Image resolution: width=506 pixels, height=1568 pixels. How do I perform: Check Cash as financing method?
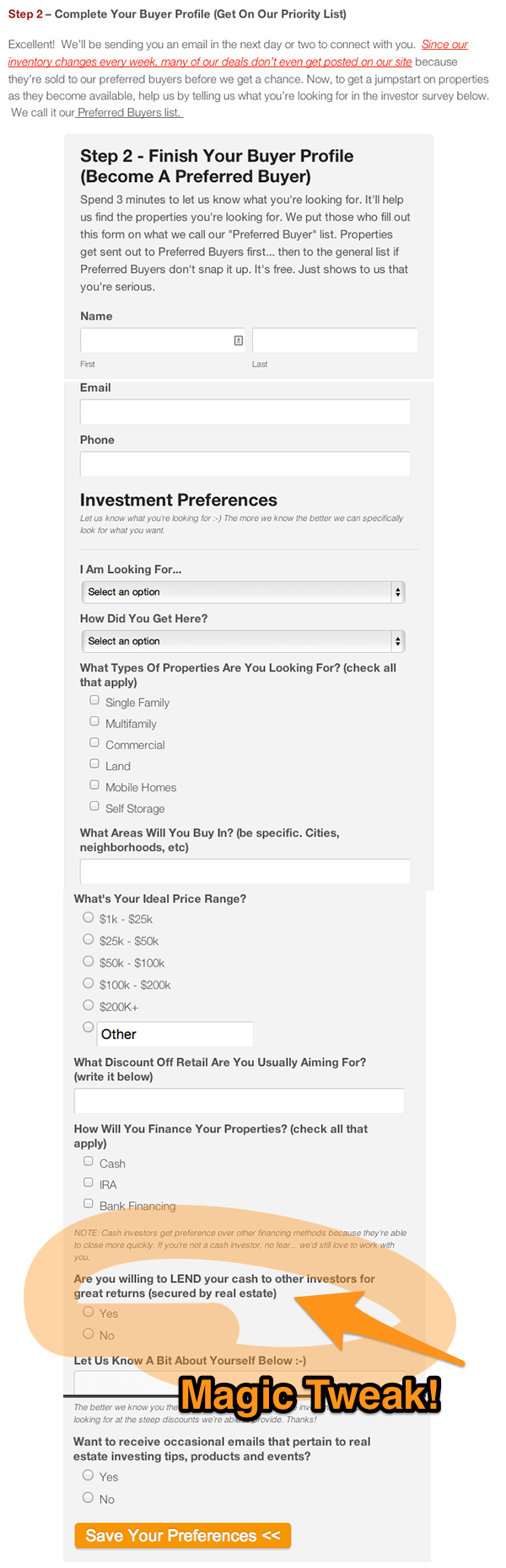pos(89,1161)
